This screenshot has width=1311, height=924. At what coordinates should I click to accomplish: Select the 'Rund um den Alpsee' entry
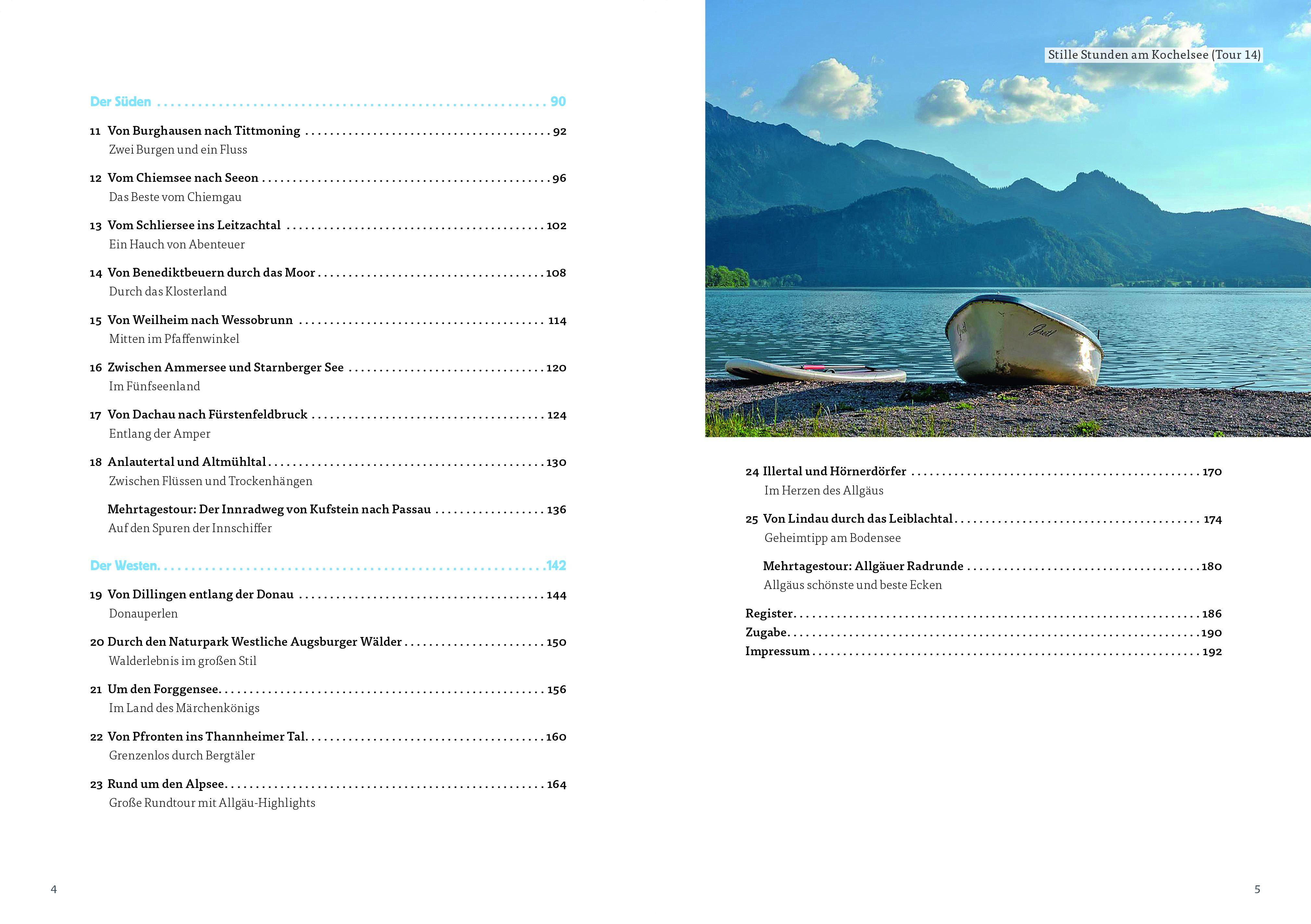pos(166,784)
